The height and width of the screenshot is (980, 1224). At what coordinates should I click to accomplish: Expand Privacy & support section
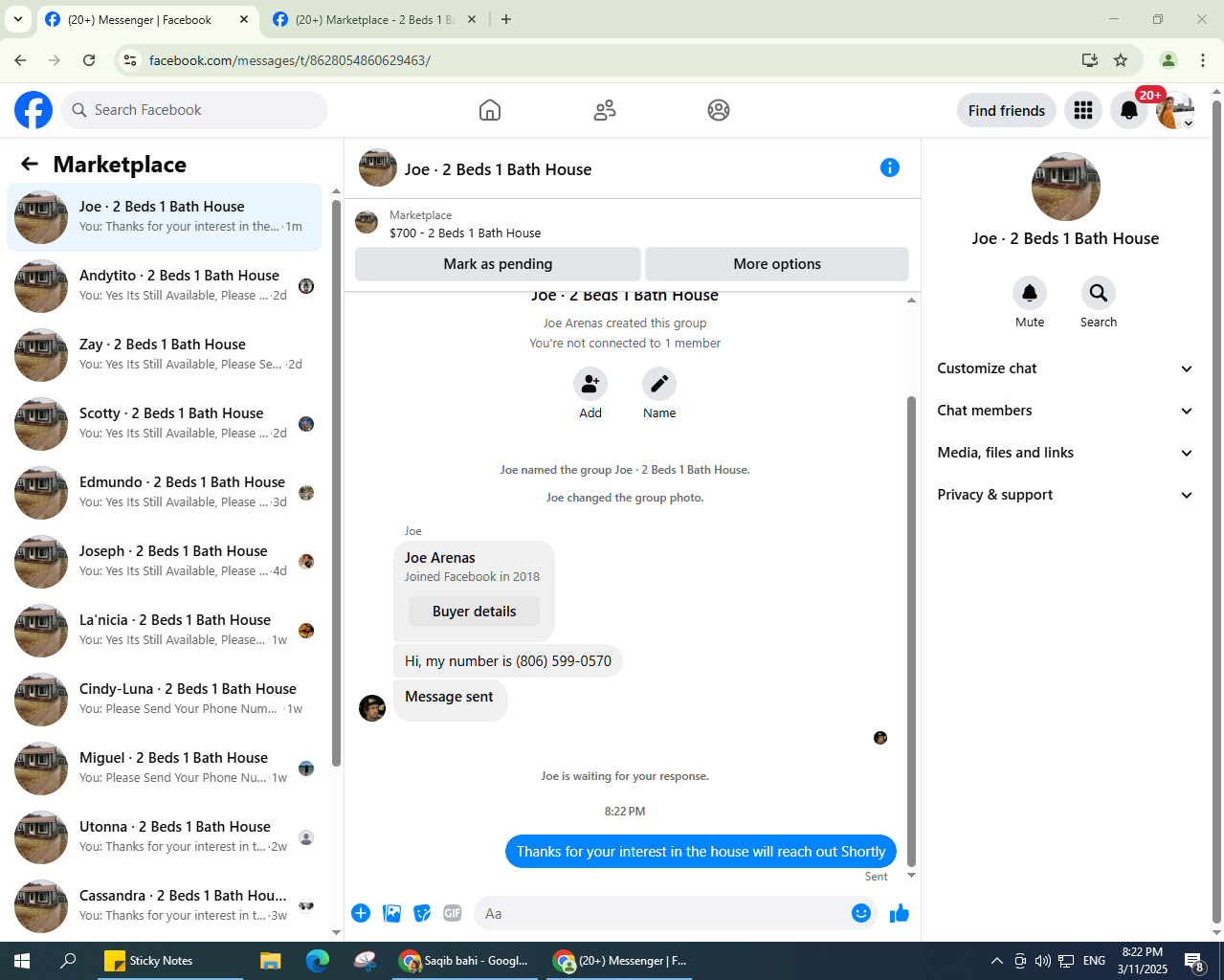1065,495
